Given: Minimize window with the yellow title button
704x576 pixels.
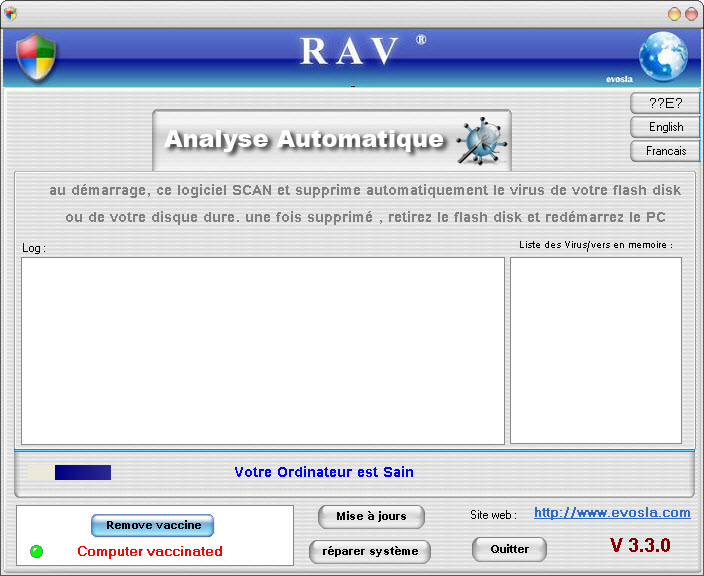Looking at the screenshot, I should 674,14.
